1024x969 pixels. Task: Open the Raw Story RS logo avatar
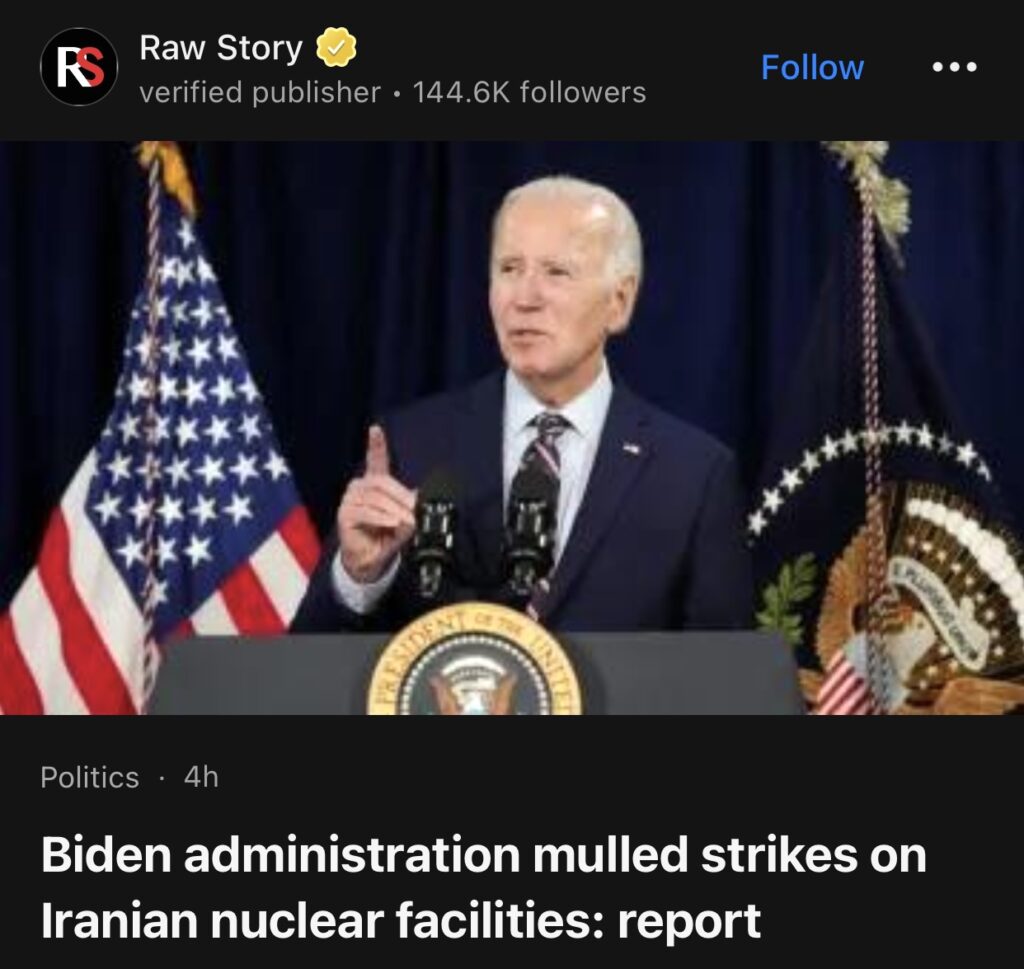click(x=79, y=67)
